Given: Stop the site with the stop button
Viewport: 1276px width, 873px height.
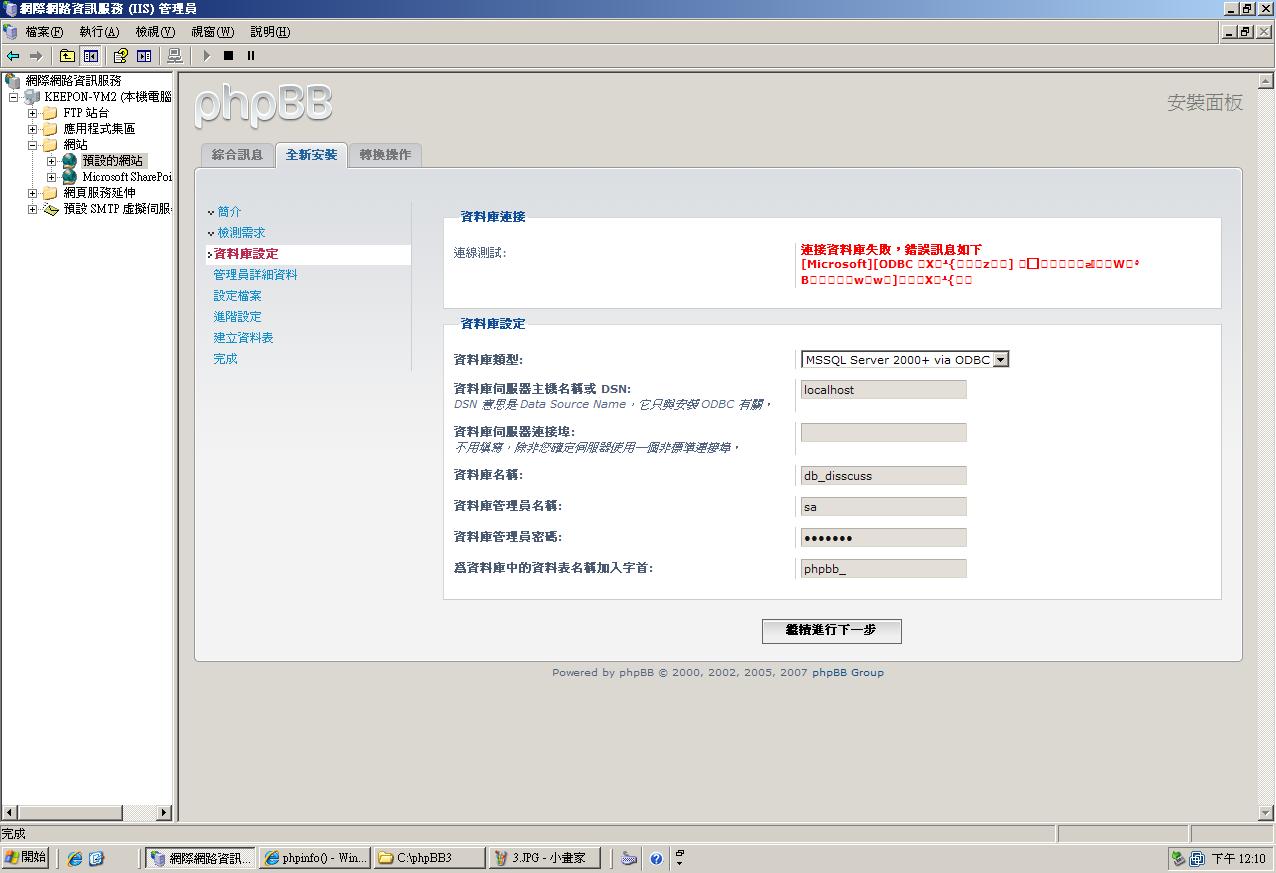Looking at the screenshot, I should pos(228,56).
